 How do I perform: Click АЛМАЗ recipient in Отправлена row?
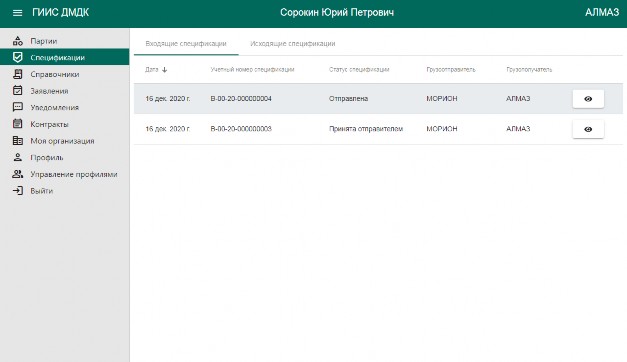518,99
